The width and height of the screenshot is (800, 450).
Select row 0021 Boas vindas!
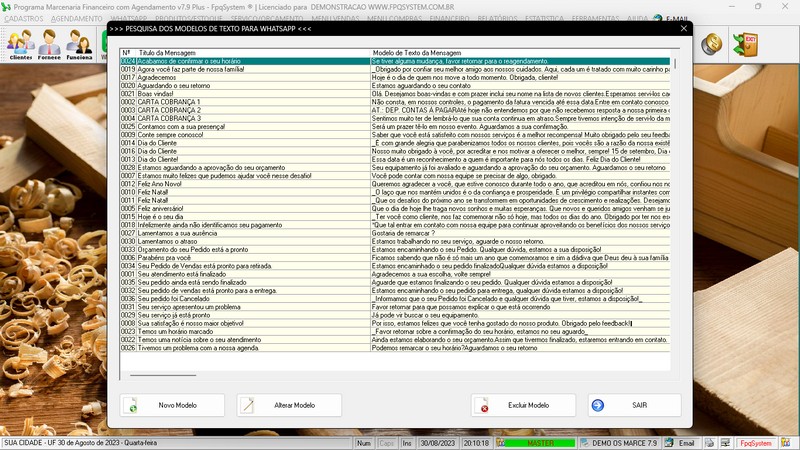[395, 94]
